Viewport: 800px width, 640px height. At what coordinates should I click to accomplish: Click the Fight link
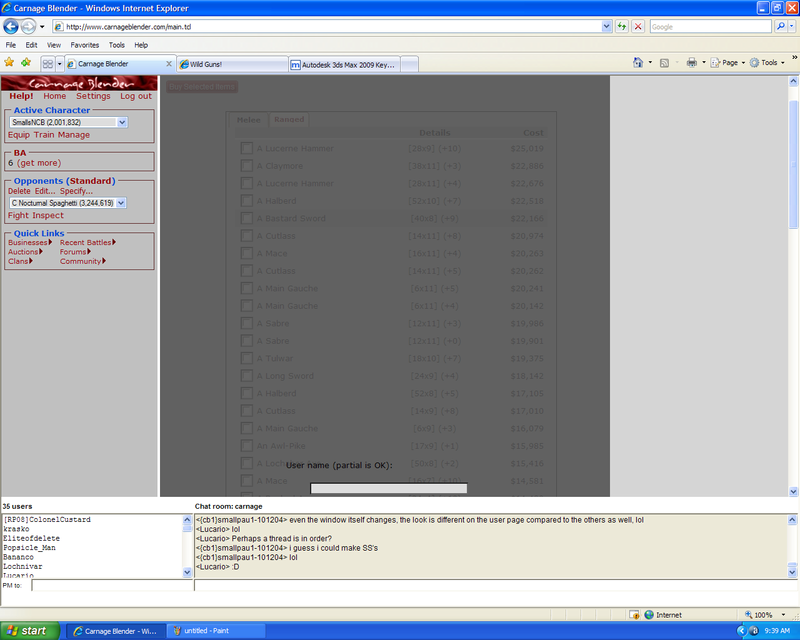click(x=18, y=215)
